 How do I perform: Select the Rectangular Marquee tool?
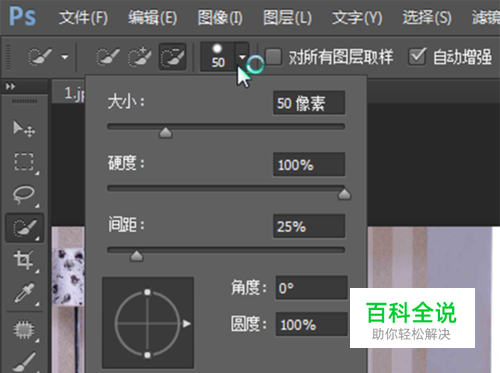click(24, 162)
